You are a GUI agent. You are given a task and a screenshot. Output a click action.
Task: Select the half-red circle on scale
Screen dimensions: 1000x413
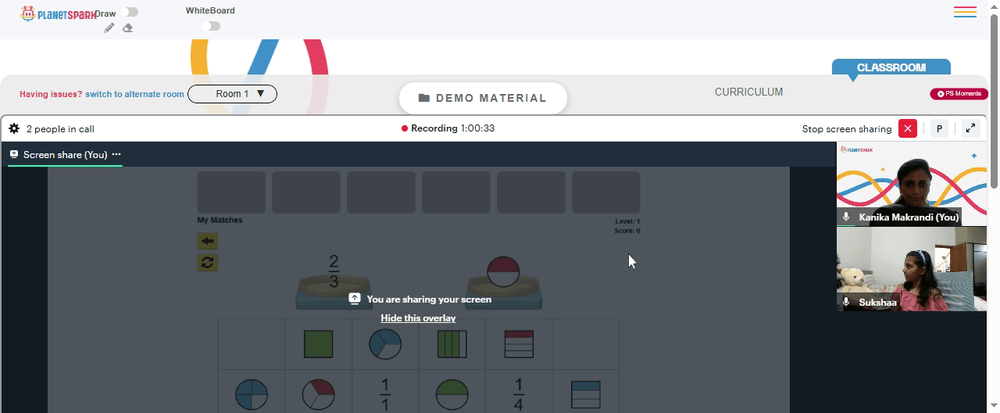(x=503, y=273)
